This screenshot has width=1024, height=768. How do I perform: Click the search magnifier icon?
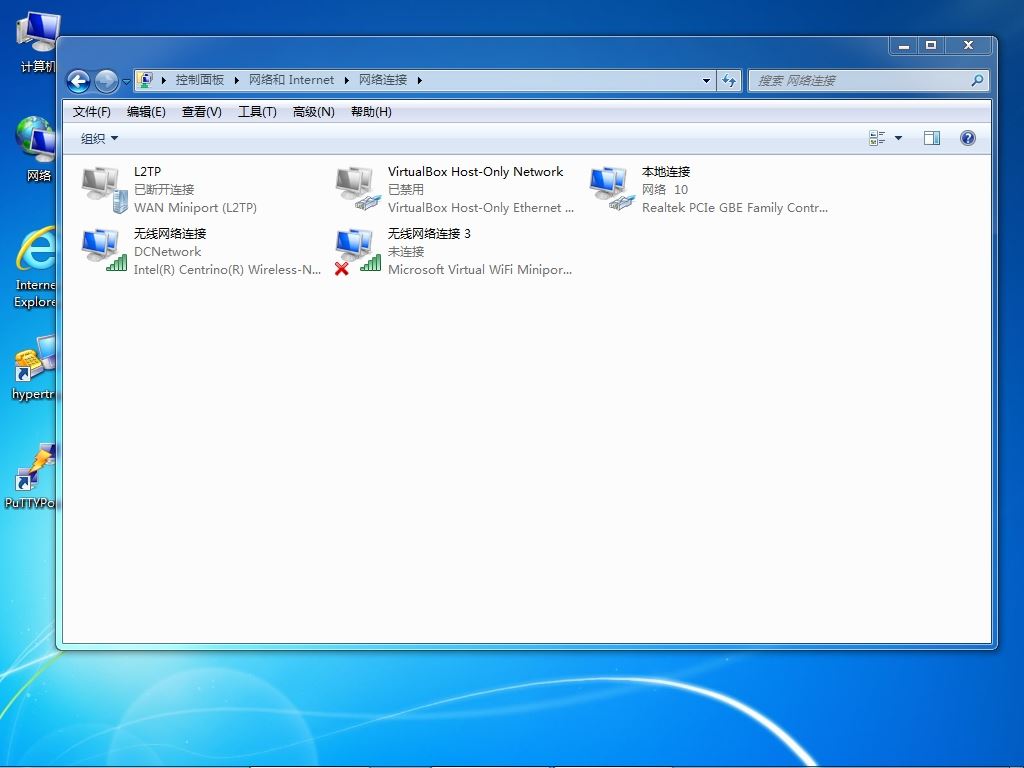(978, 80)
